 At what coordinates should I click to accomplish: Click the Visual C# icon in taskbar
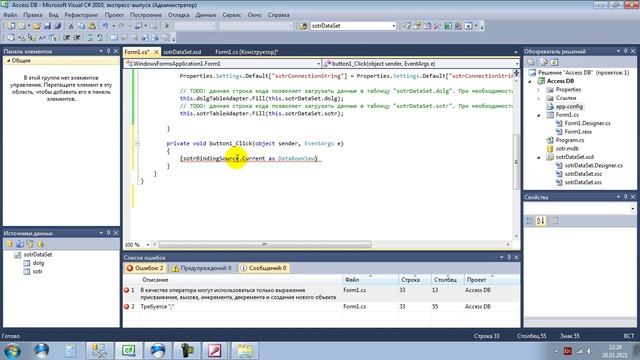129,350
